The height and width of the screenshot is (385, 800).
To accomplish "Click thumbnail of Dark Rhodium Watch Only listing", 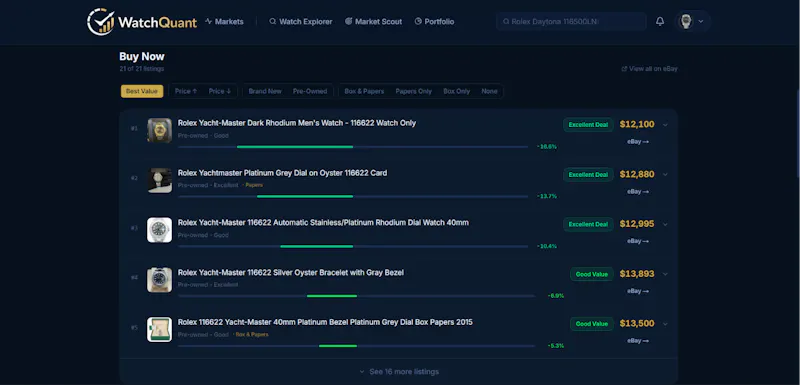I will coord(160,131).
